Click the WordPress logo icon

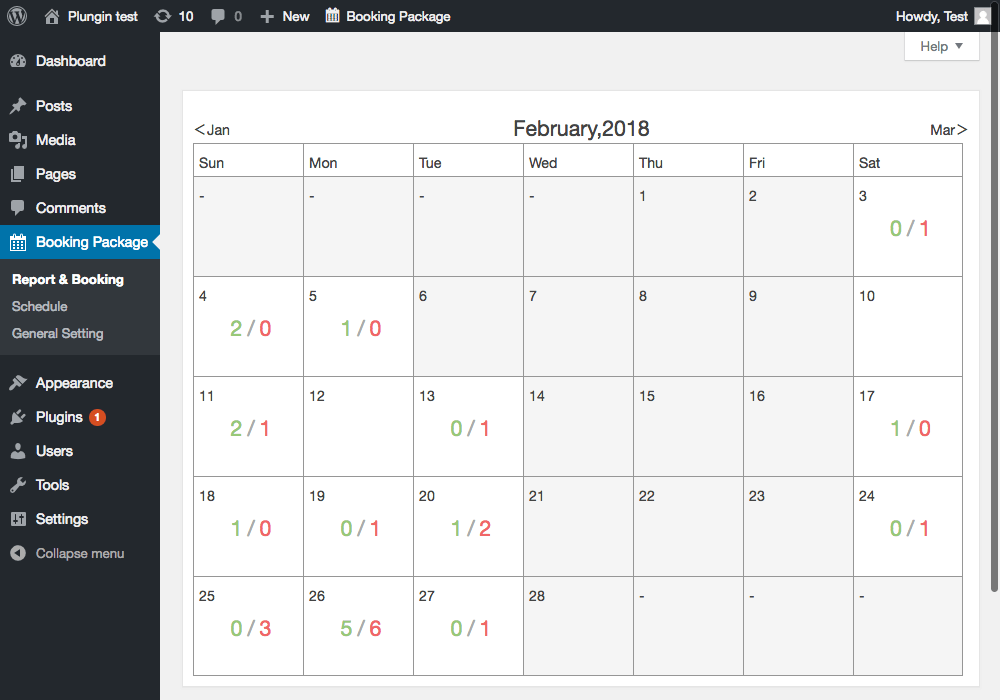[17, 16]
